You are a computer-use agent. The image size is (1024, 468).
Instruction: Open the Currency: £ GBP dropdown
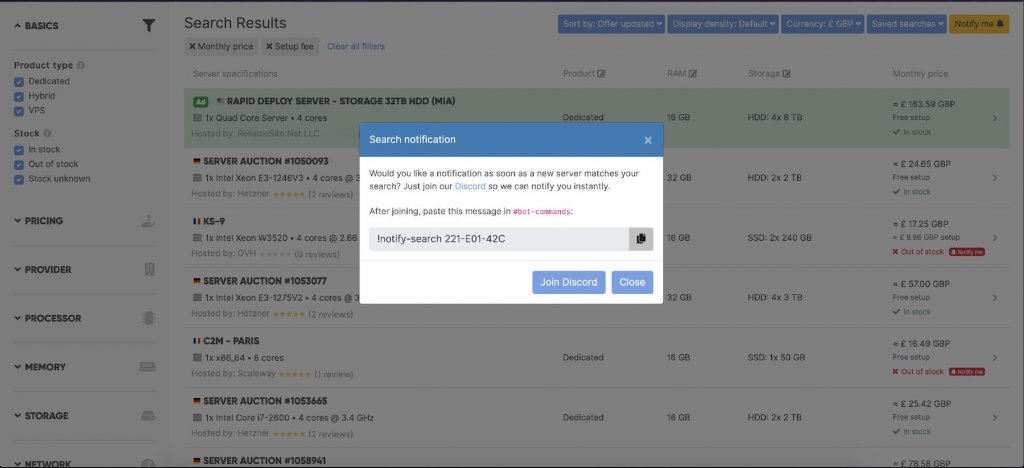pyautogui.click(x=823, y=24)
